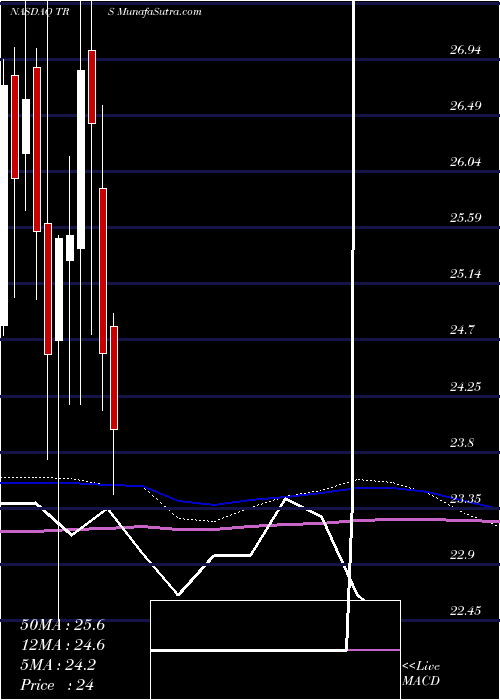Screen dimensions: 500x700
Task: Click the 25.14 price axis label
Action: pos(466,274)
